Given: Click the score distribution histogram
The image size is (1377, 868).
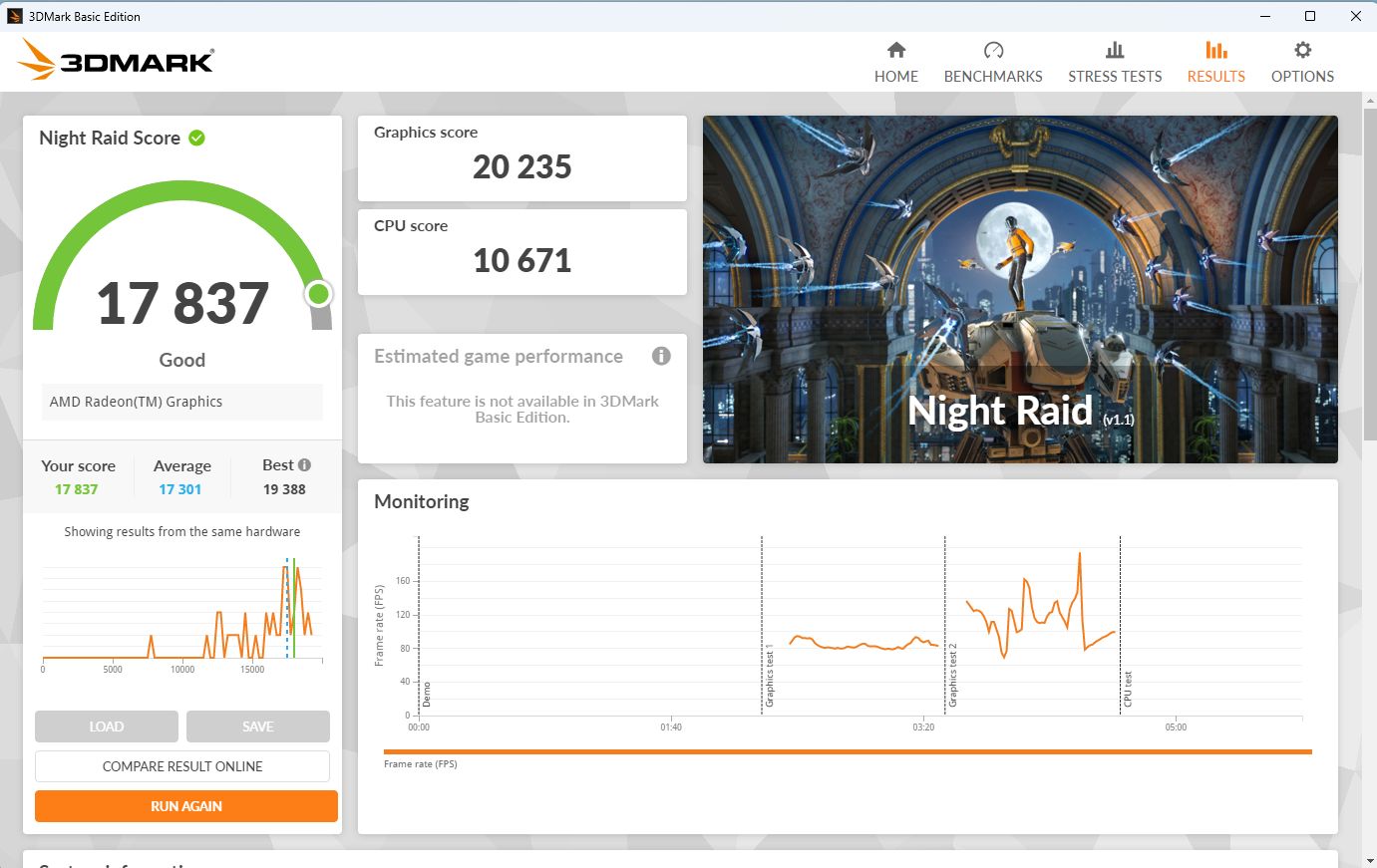Looking at the screenshot, I should pos(182,612).
